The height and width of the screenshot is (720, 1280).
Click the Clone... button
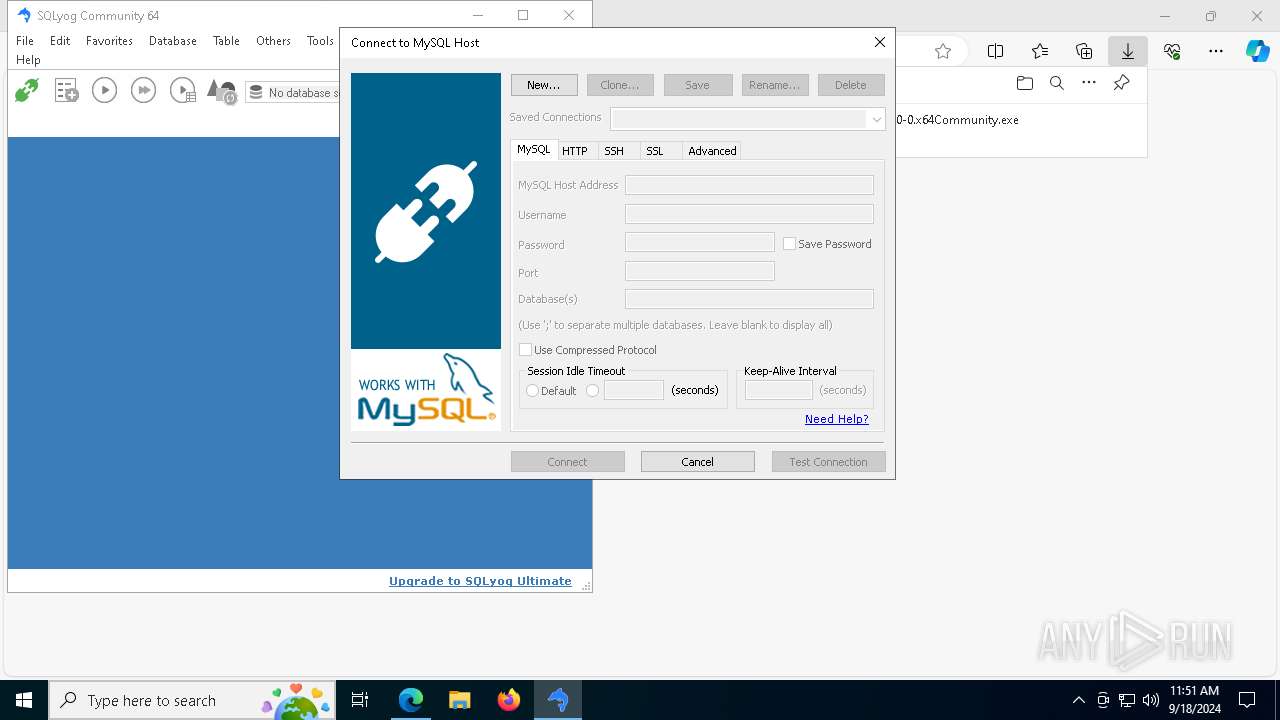620,85
